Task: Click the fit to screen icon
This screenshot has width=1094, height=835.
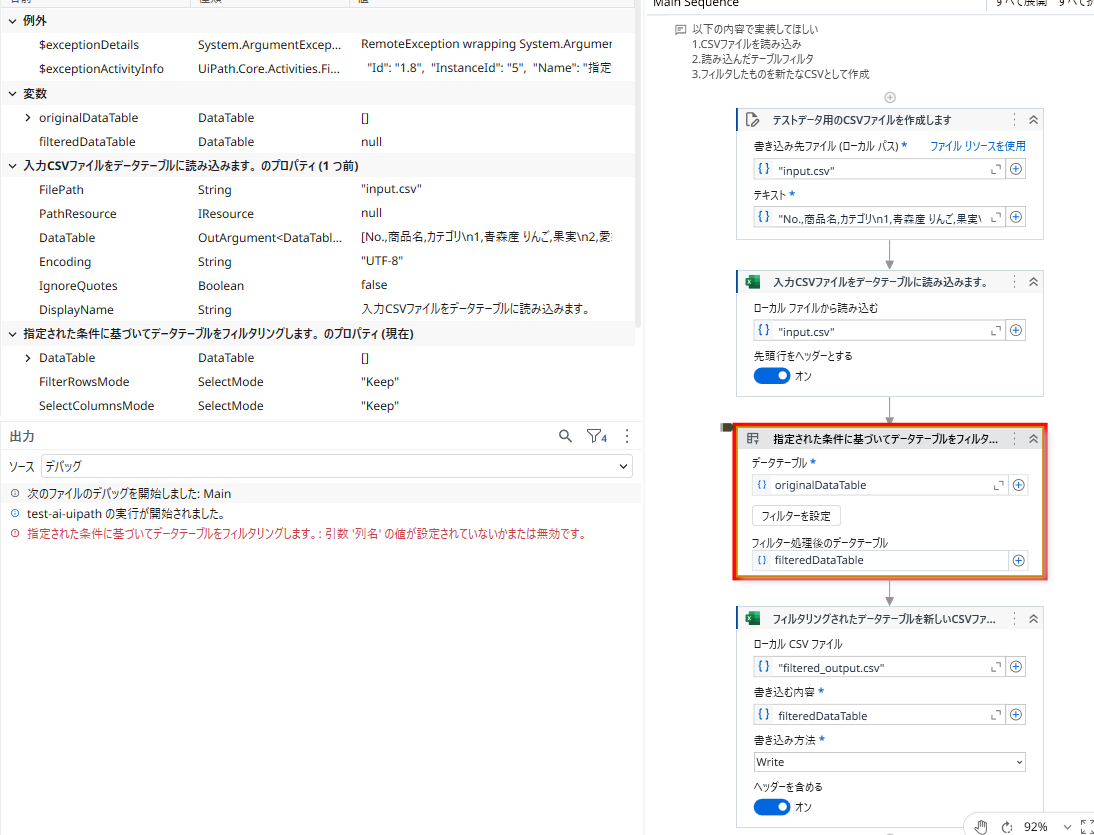Action: (1086, 827)
